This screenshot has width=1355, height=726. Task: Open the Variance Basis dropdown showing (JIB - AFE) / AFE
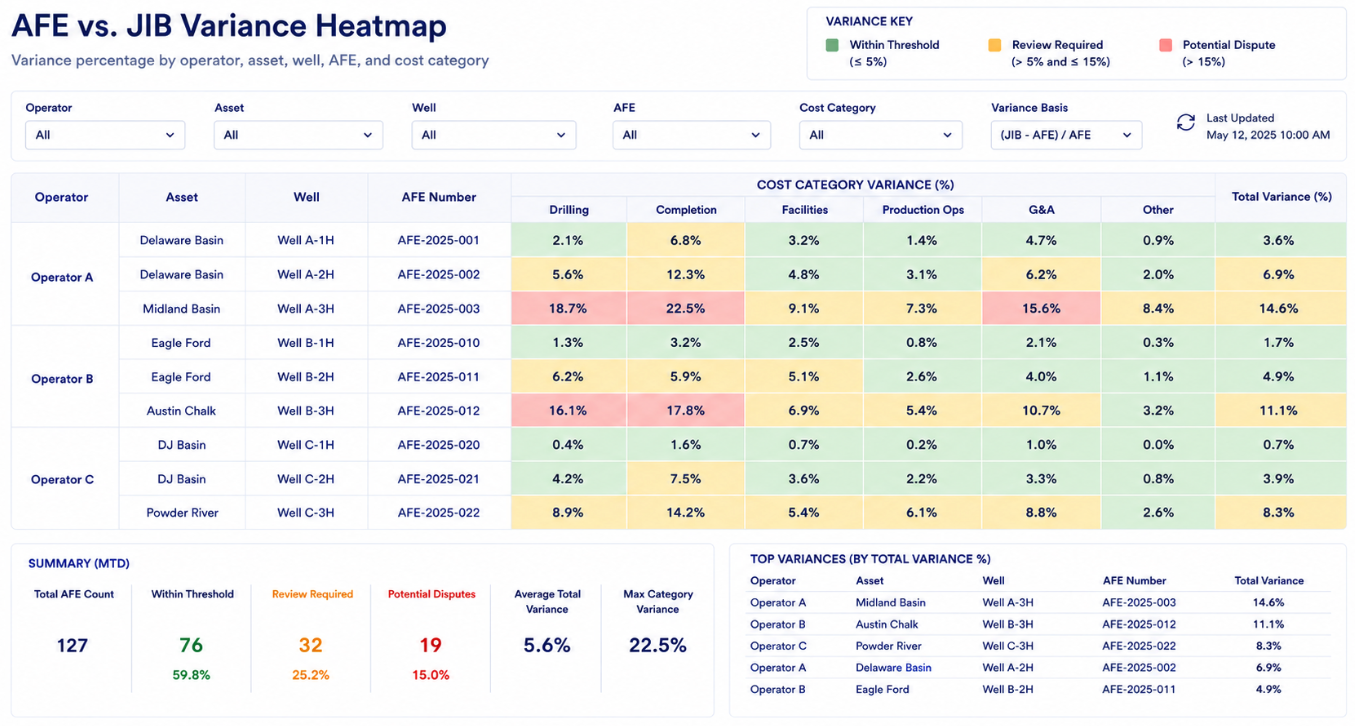(1066, 135)
